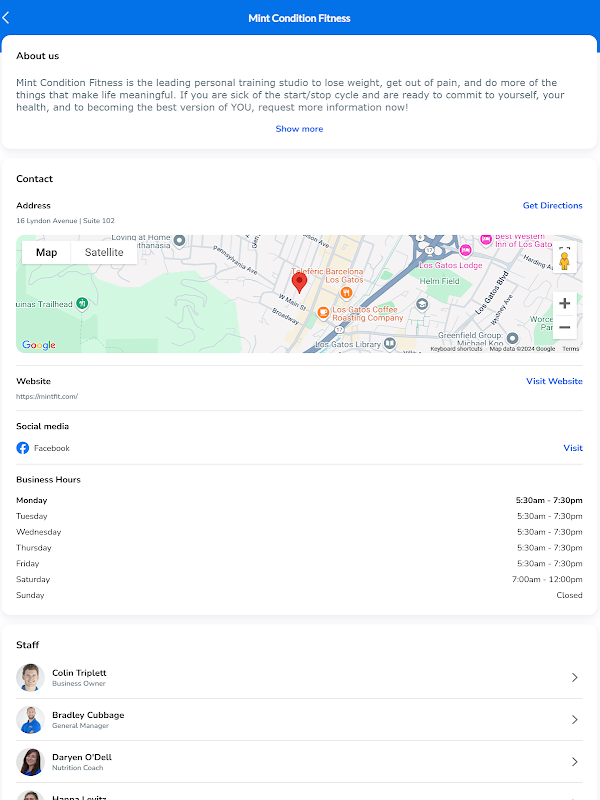Image resolution: width=600 pixels, height=800 pixels.
Task: Click the trailhead hiking marker
Action: click(82, 304)
